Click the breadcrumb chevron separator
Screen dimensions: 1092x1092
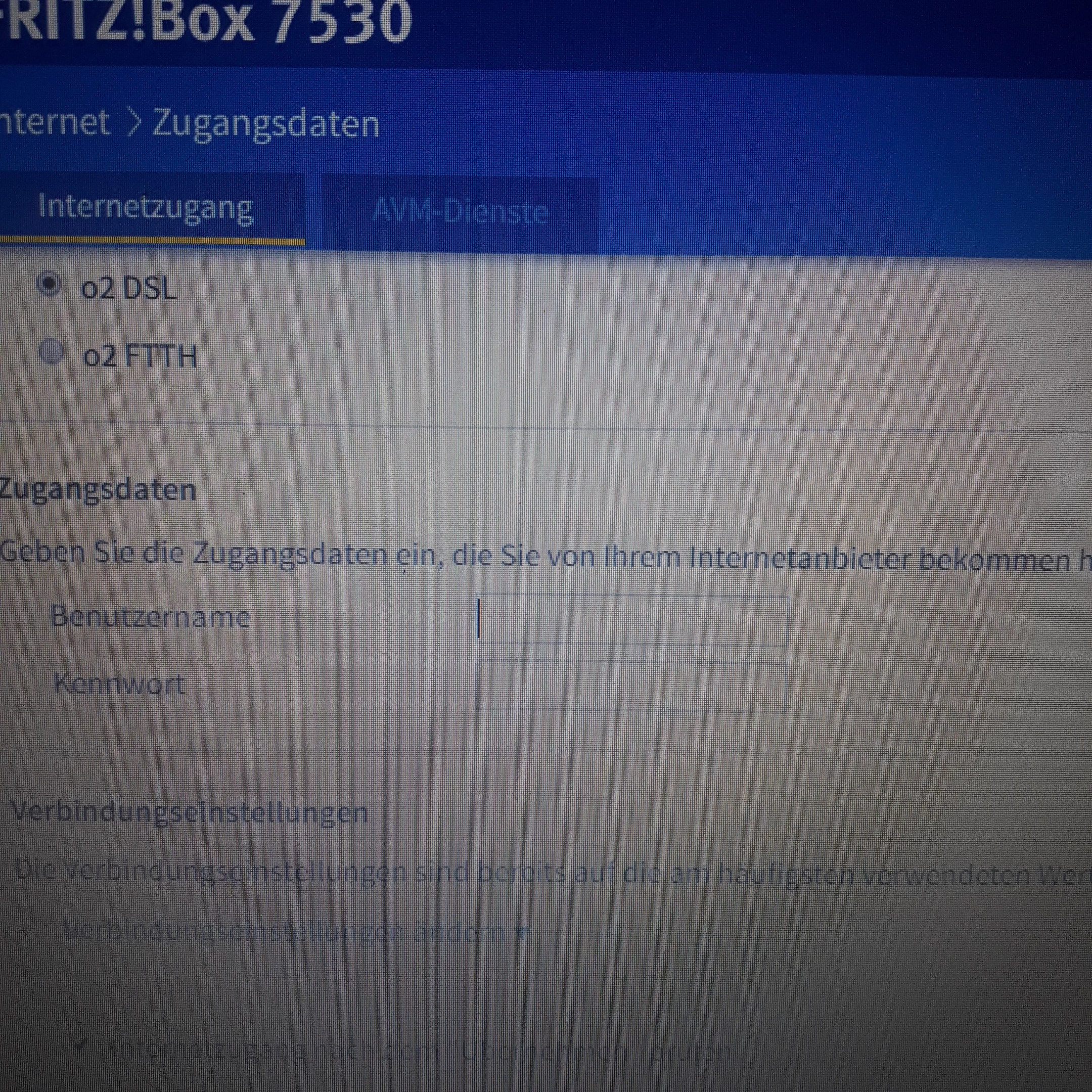(133, 123)
